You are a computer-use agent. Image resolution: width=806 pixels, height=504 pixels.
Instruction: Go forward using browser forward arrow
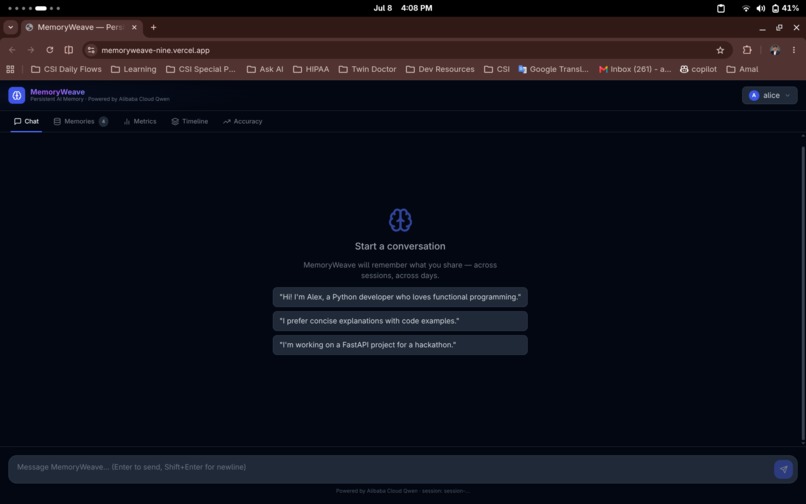31,50
